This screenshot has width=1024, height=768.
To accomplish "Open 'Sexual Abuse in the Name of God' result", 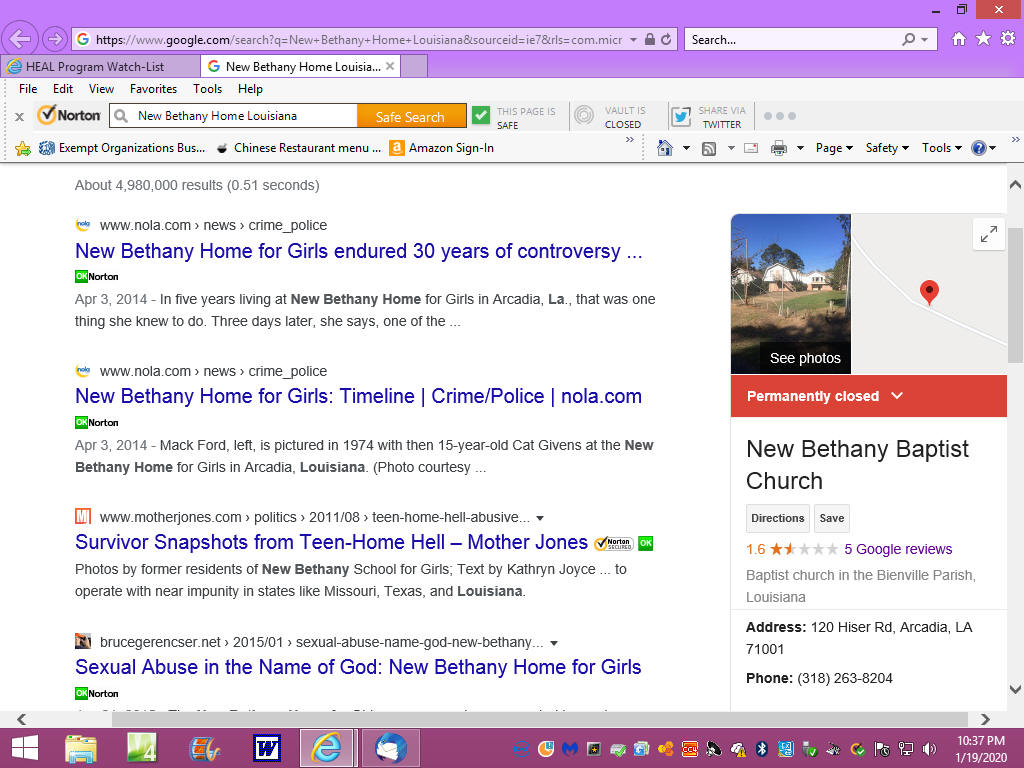I will point(358,667).
